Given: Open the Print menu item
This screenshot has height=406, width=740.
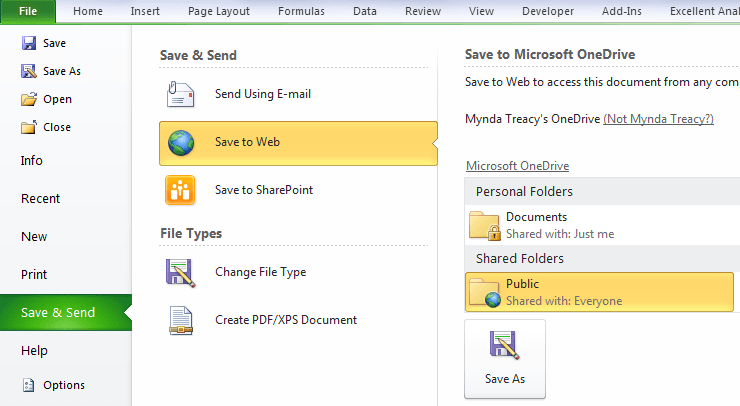Looking at the screenshot, I should click(34, 274).
